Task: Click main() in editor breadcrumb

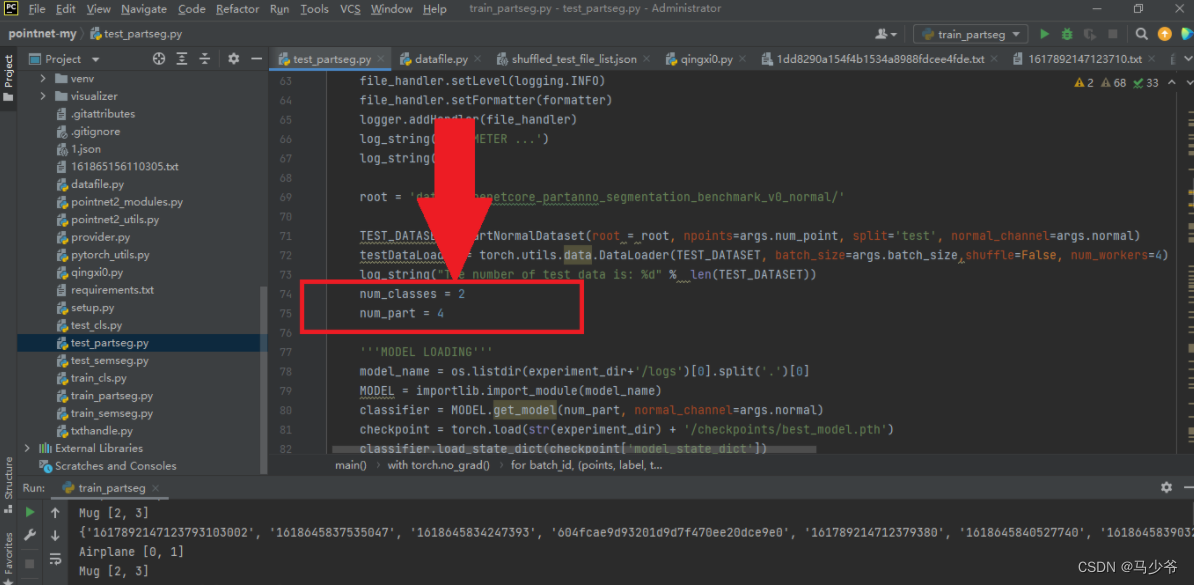Action: tap(351, 465)
